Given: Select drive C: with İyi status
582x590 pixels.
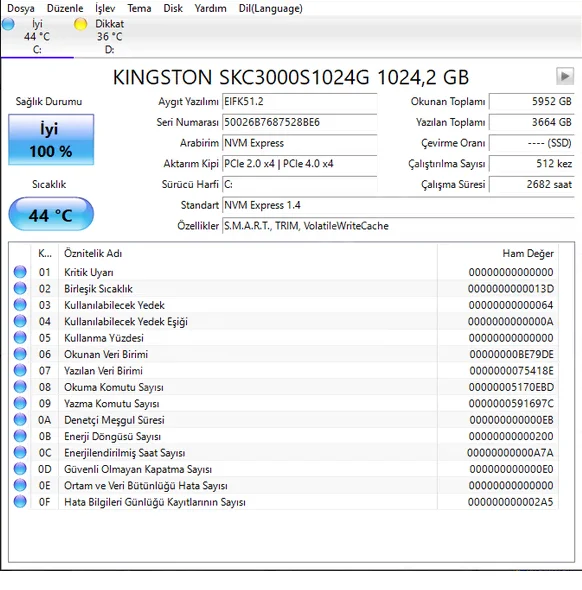Looking at the screenshot, I should tap(37, 36).
